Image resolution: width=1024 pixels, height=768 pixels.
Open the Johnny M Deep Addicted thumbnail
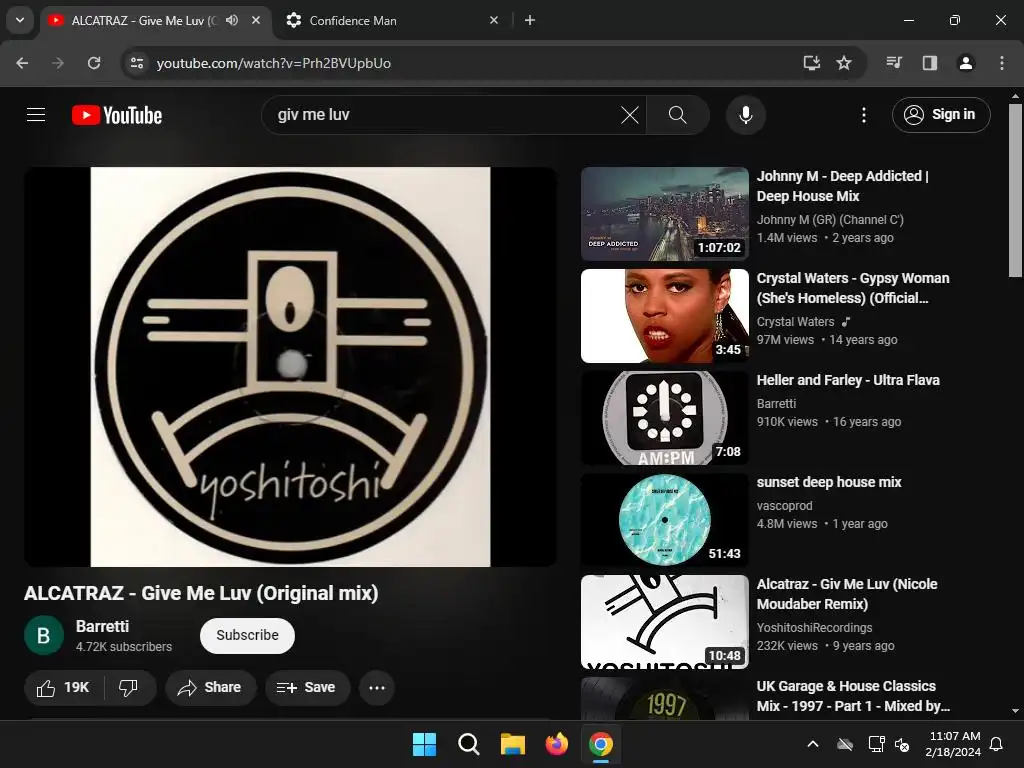(665, 214)
